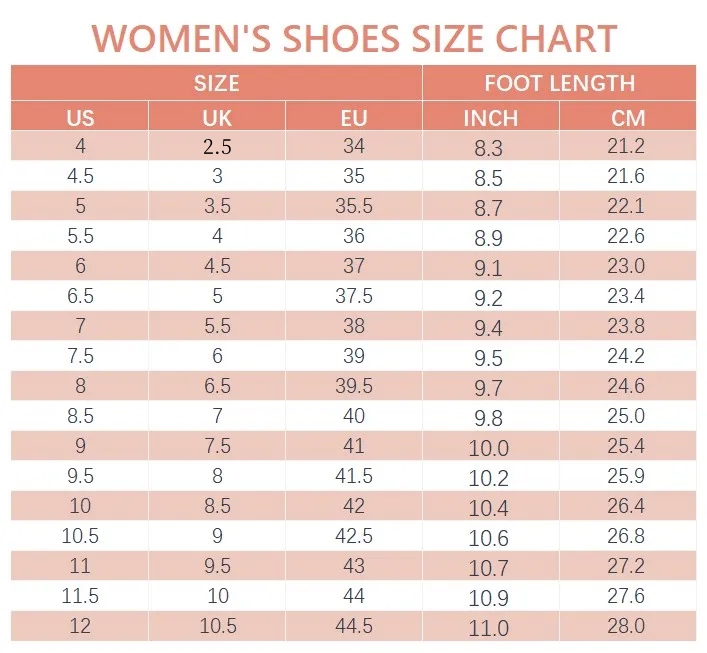Click the 21.2 cm foot length cell
The height and width of the screenshot is (653, 707).
(627, 147)
